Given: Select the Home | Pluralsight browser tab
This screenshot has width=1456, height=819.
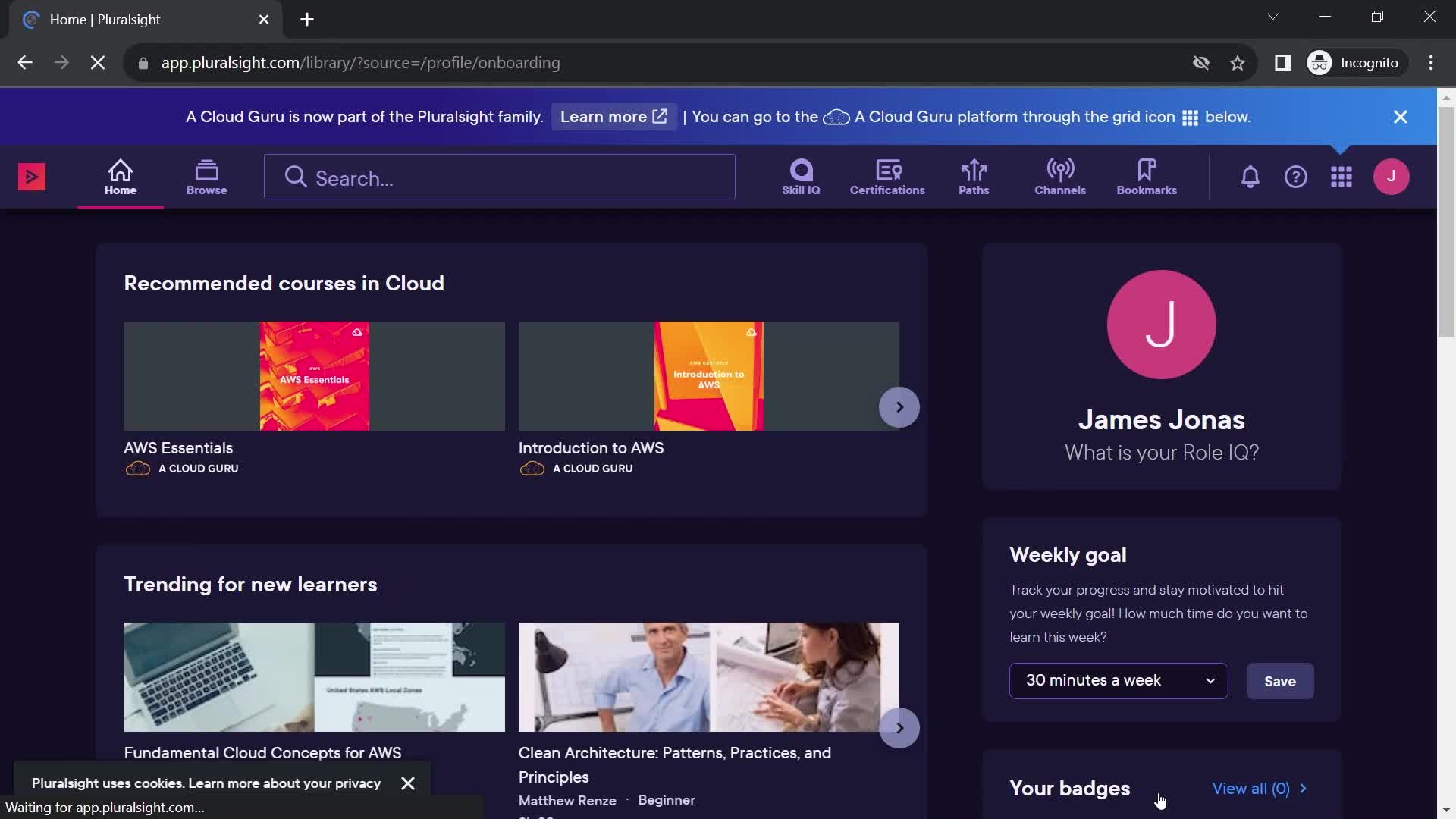Looking at the screenshot, I should tap(144, 20).
